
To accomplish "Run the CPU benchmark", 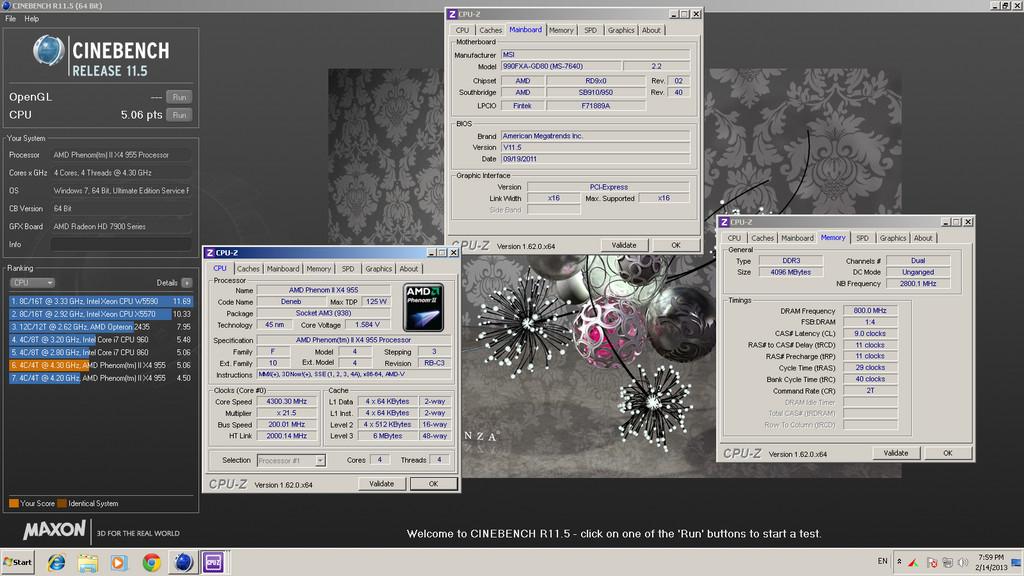I will coord(179,115).
